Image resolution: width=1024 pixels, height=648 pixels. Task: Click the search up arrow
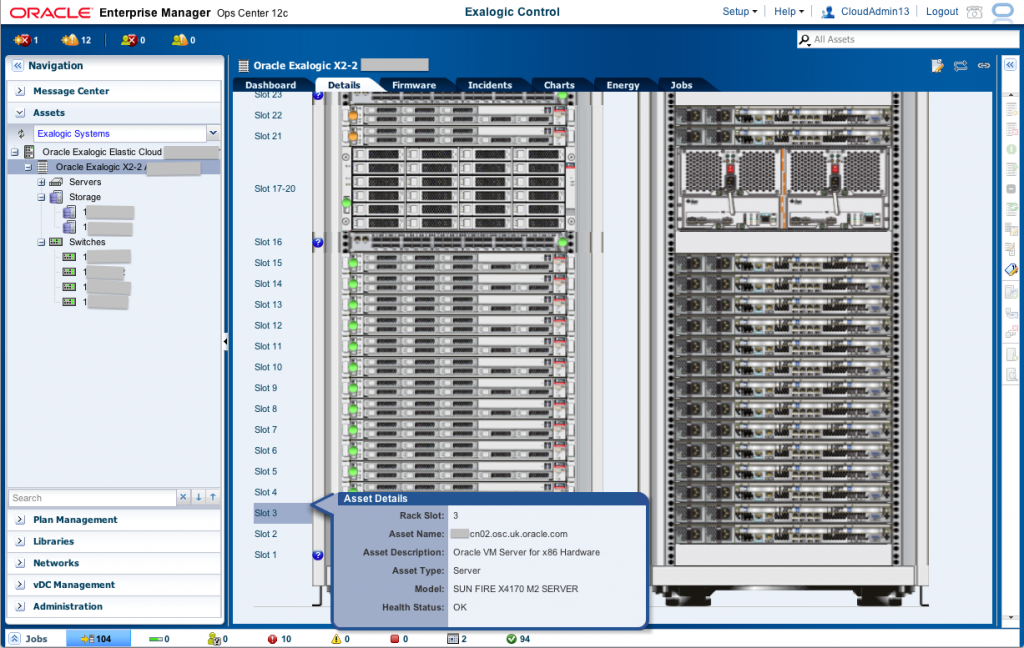click(213, 497)
